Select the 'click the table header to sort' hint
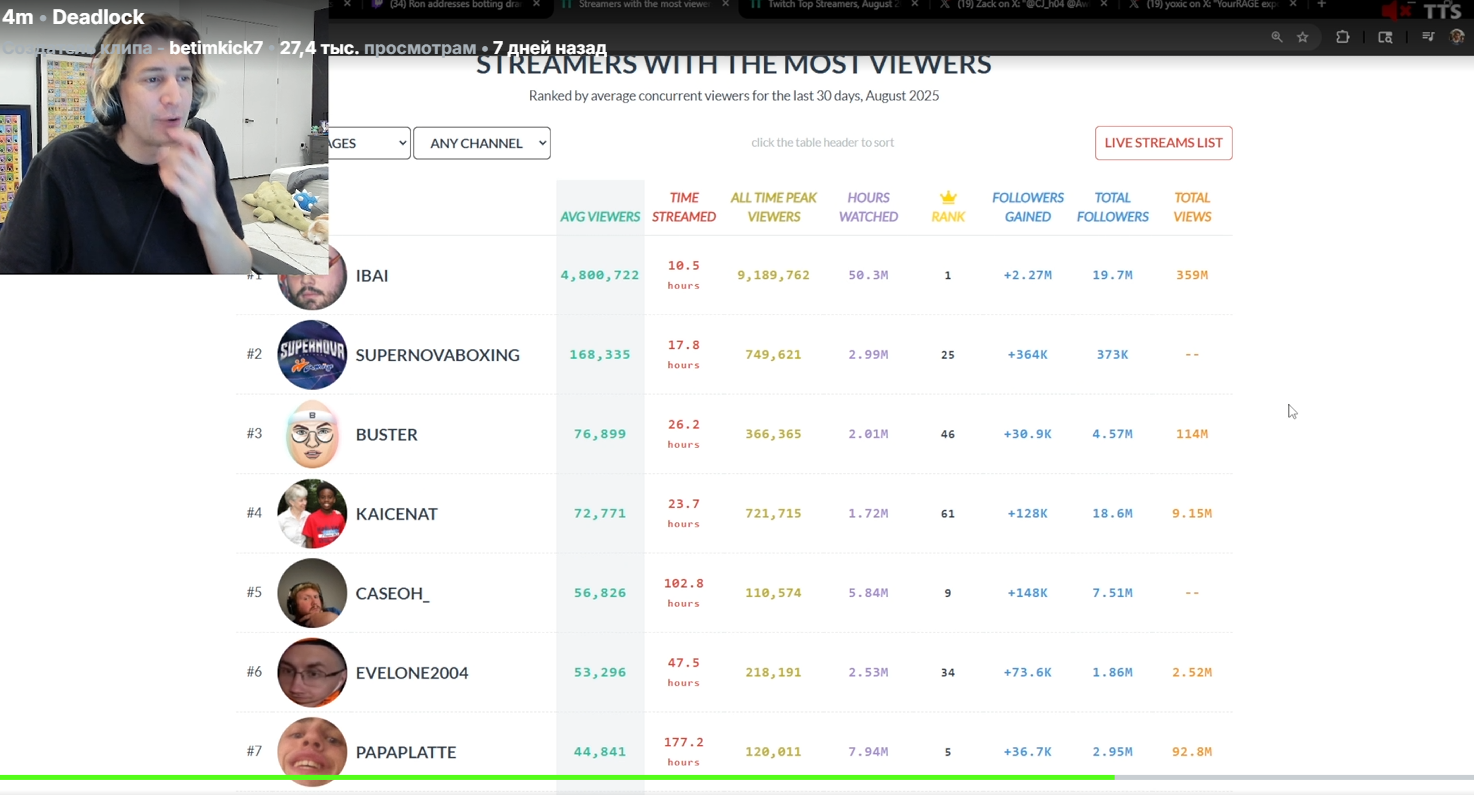 point(823,143)
